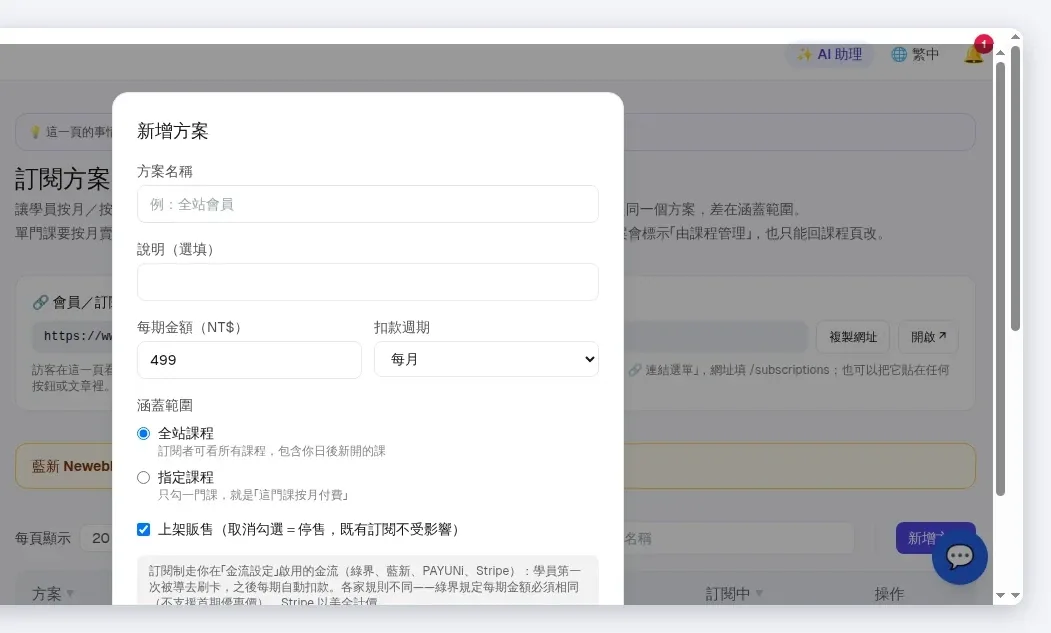This screenshot has width=1051, height=633.
Task: Focus the 方案名稱 input field
Action: tap(367, 204)
